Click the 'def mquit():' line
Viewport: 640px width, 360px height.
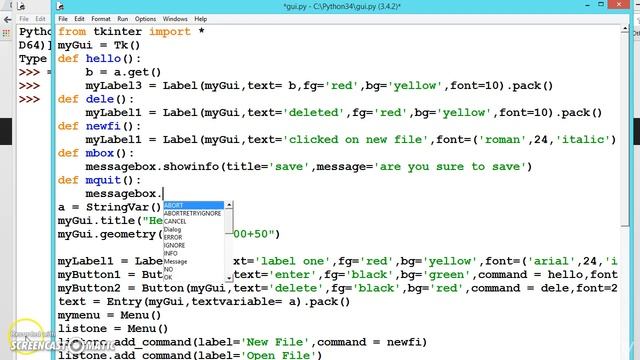(99, 180)
